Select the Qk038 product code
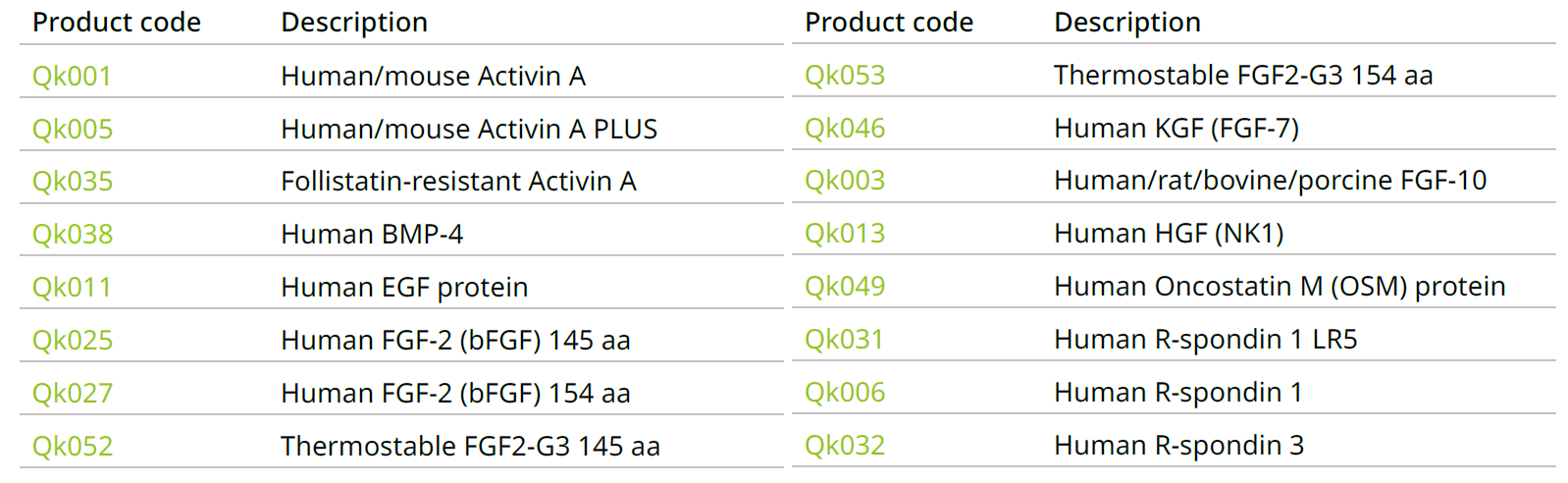The height and width of the screenshot is (483, 1568). click(x=73, y=235)
